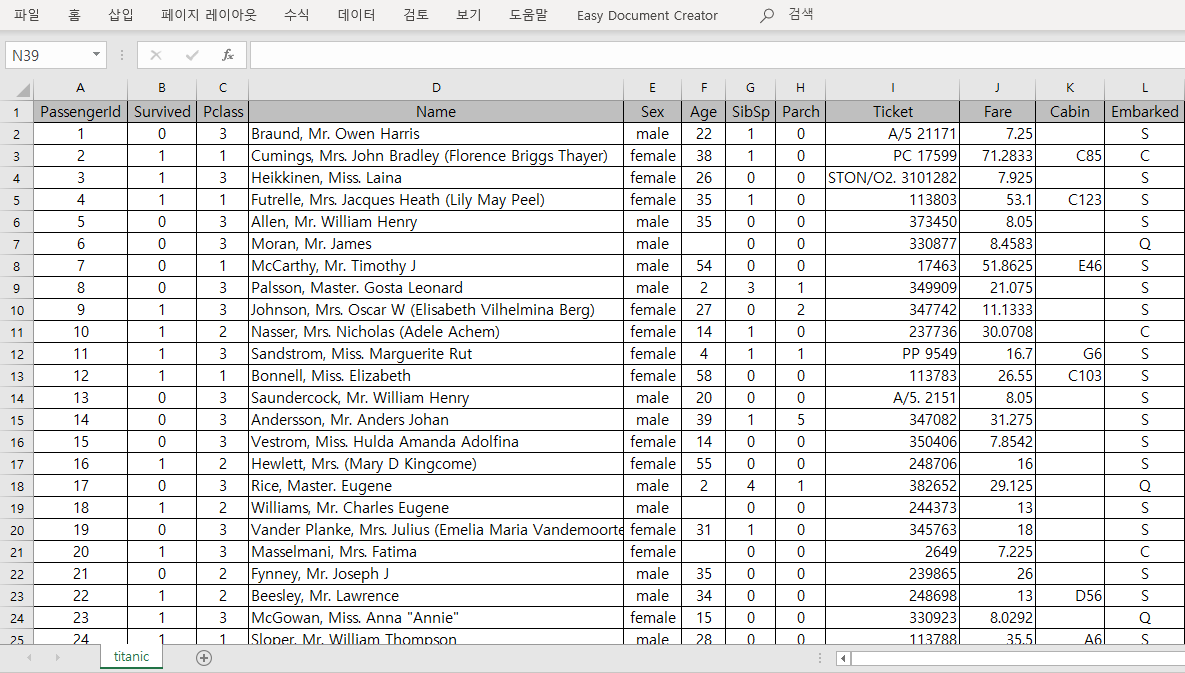The width and height of the screenshot is (1185, 673).
Task: Open the 파일 menu
Action: point(26,15)
